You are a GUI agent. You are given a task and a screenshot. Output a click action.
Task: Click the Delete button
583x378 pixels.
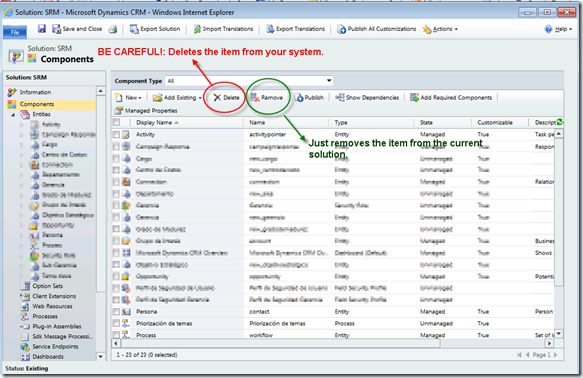[226, 98]
